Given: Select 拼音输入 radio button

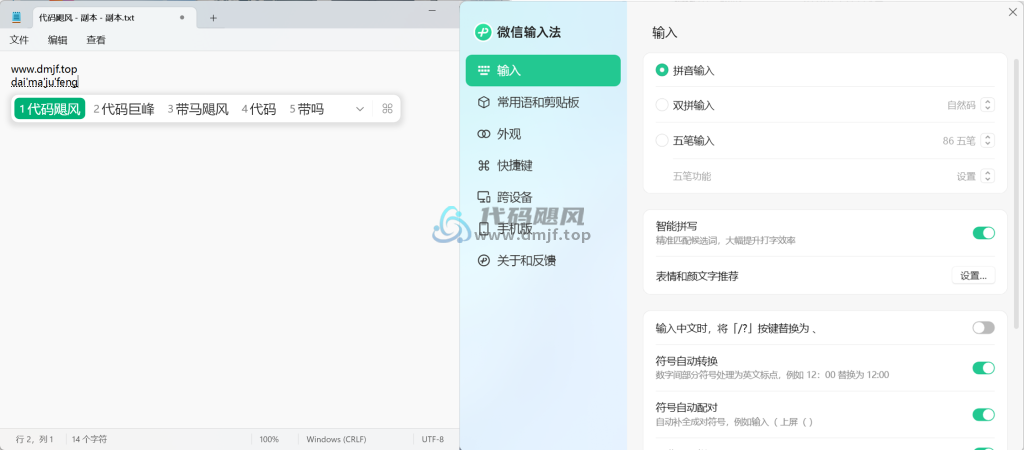Looking at the screenshot, I should point(662,71).
